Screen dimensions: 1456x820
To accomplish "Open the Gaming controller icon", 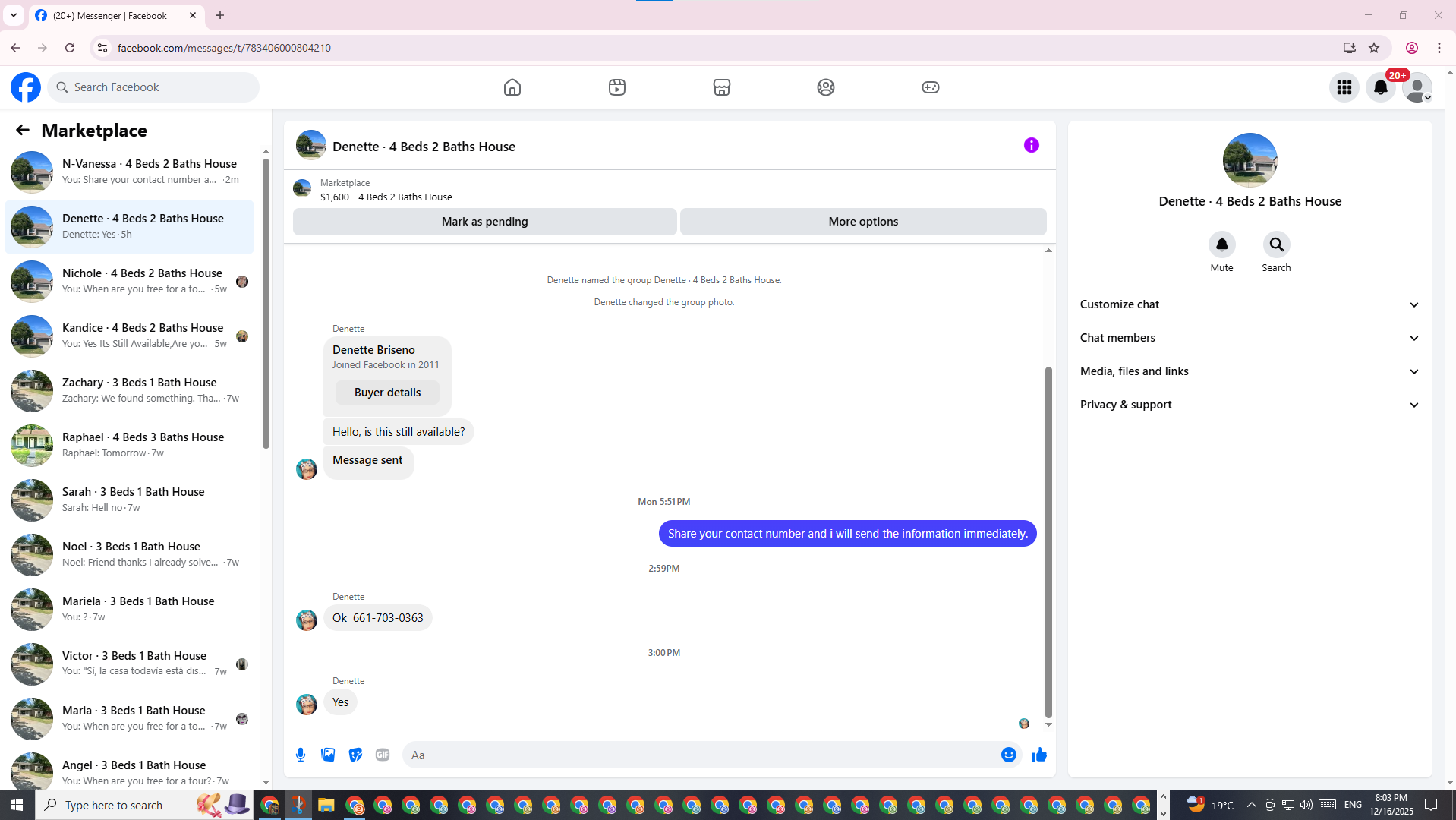I will click(931, 87).
